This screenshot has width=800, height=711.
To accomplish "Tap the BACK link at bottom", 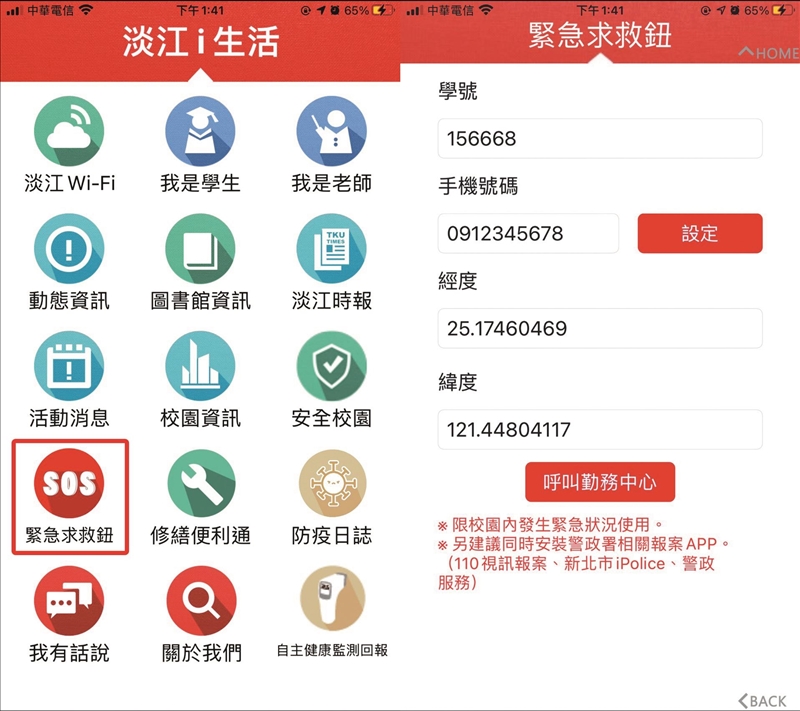I will (762, 700).
